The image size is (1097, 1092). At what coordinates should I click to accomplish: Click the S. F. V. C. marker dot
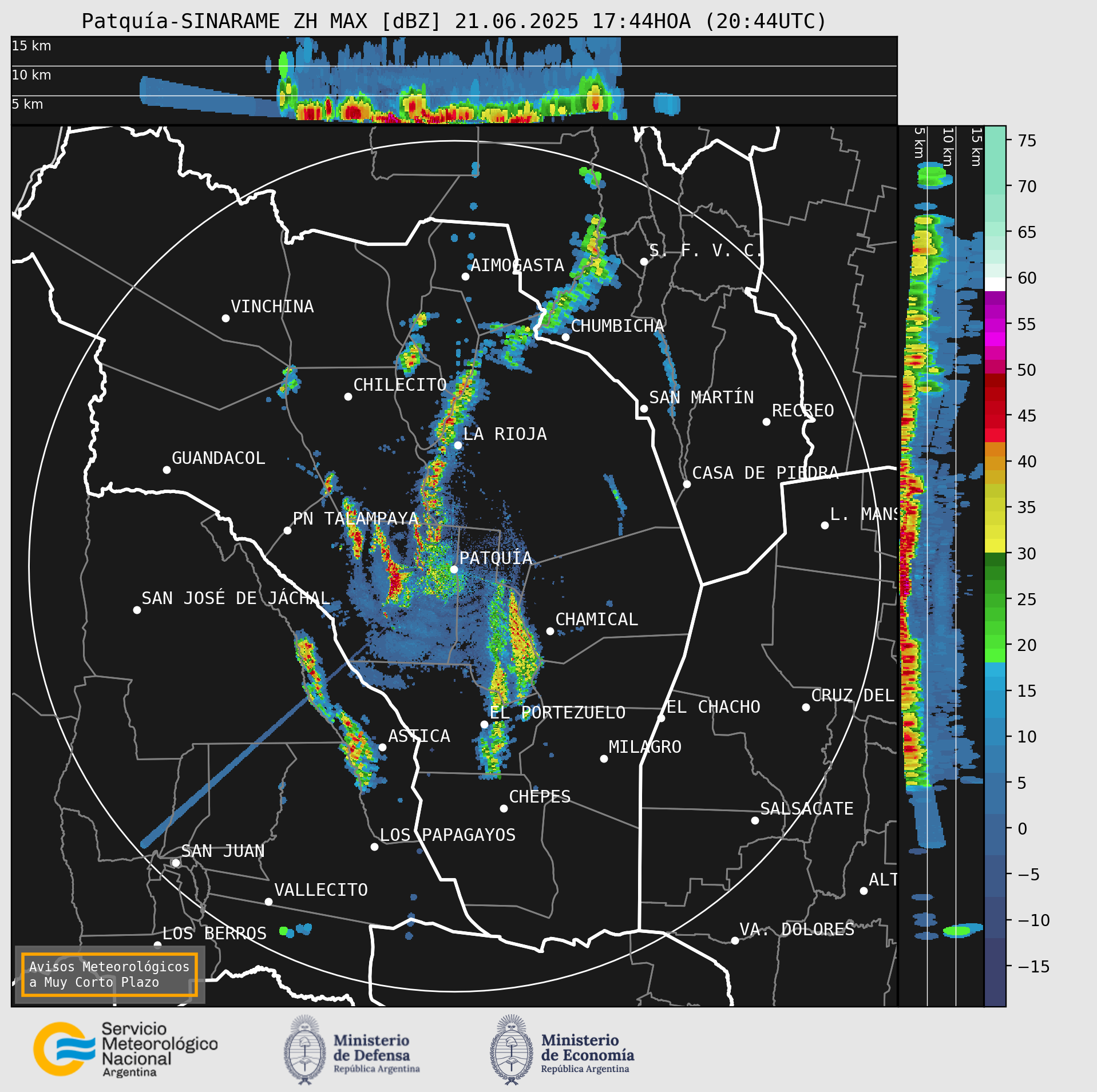point(644,261)
